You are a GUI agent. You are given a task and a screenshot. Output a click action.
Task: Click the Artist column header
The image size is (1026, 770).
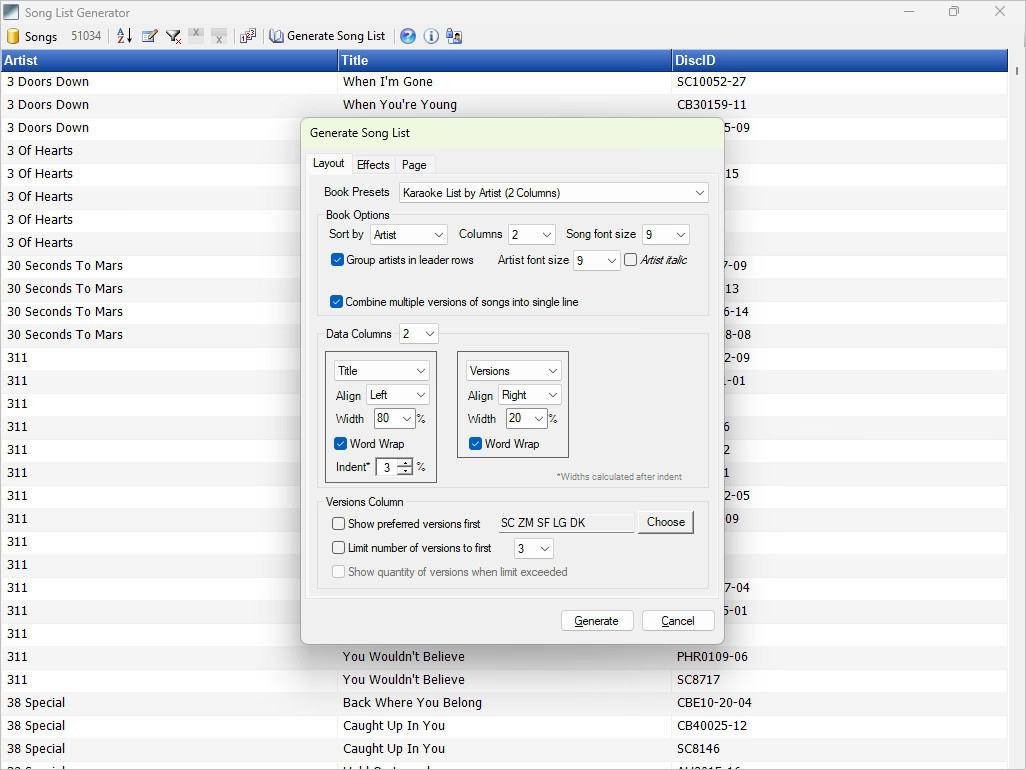[169, 60]
